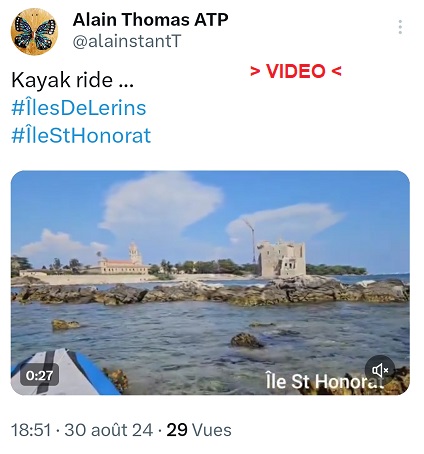The width and height of the screenshot is (424, 454).
Task: Click the 18:51 post time
Action: click(31, 430)
